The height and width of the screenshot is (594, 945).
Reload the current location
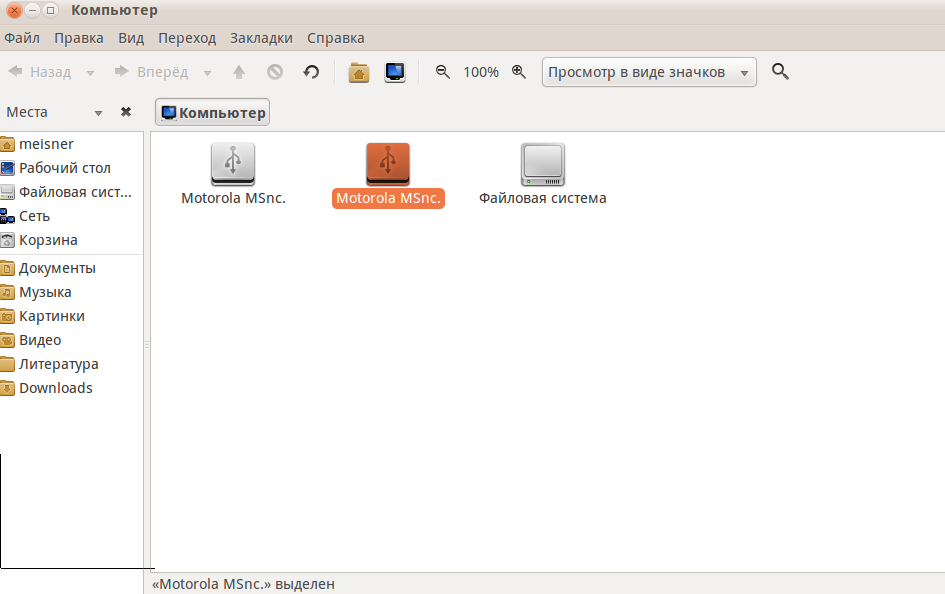[x=311, y=72]
